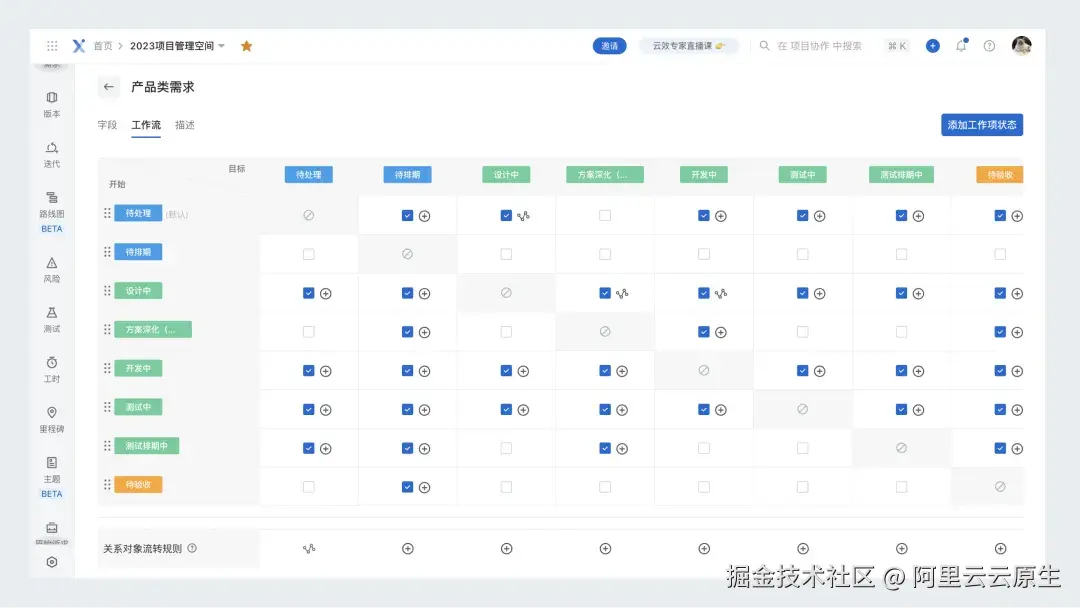
Task: Click the 邀请 button in the top bar
Action: point(610,45)
